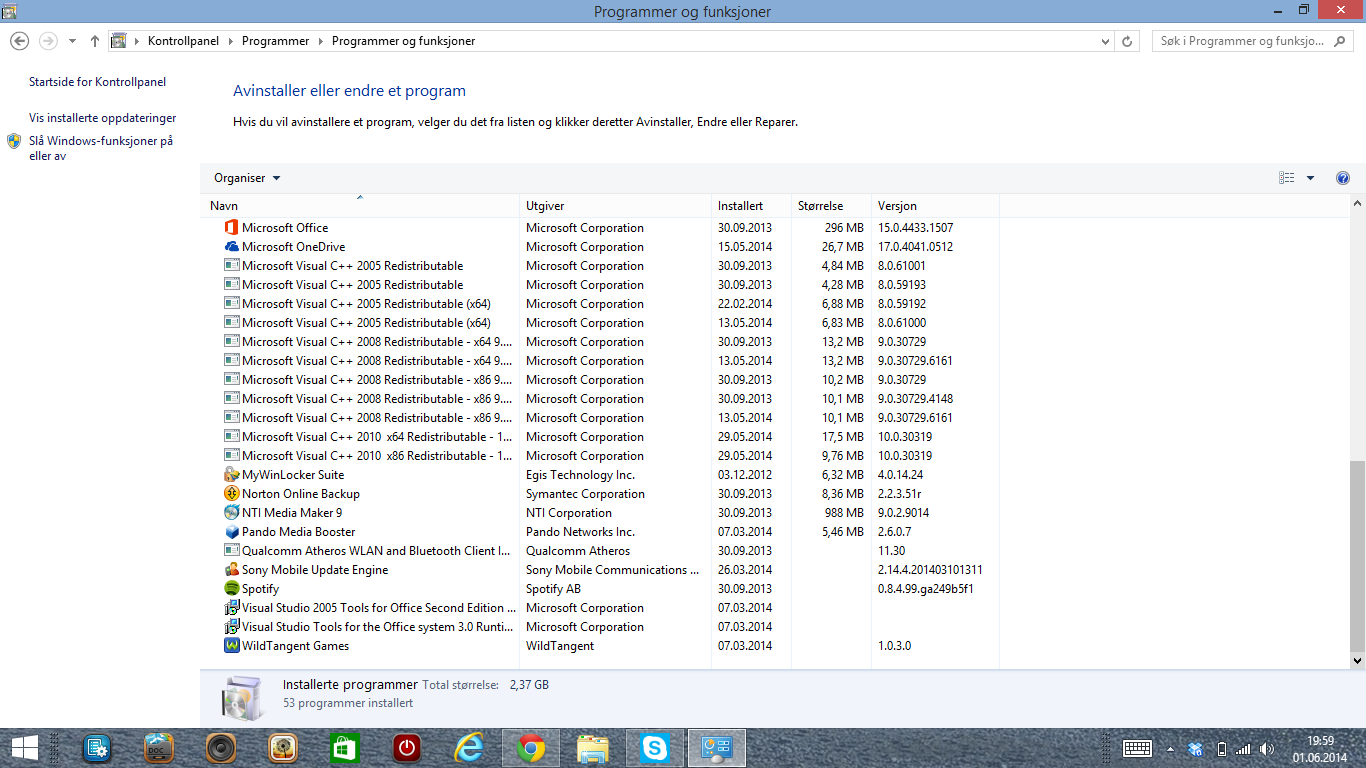Click the vertical scrollbar thumb
The height and width of the screenshot is (768, 1366).
1357,555
